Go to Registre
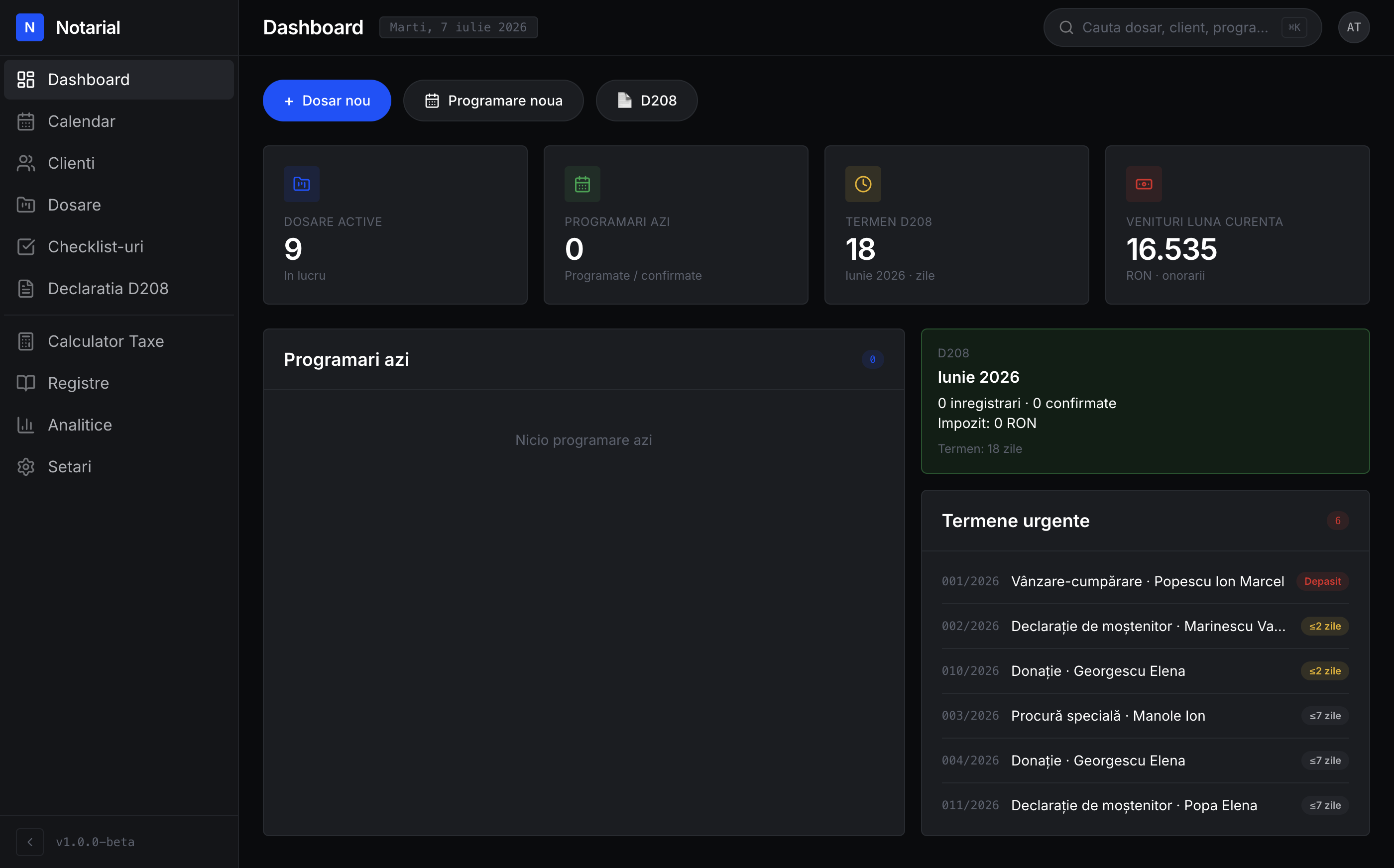Viewport: 1394px width, 868px height. click(119, 383)
